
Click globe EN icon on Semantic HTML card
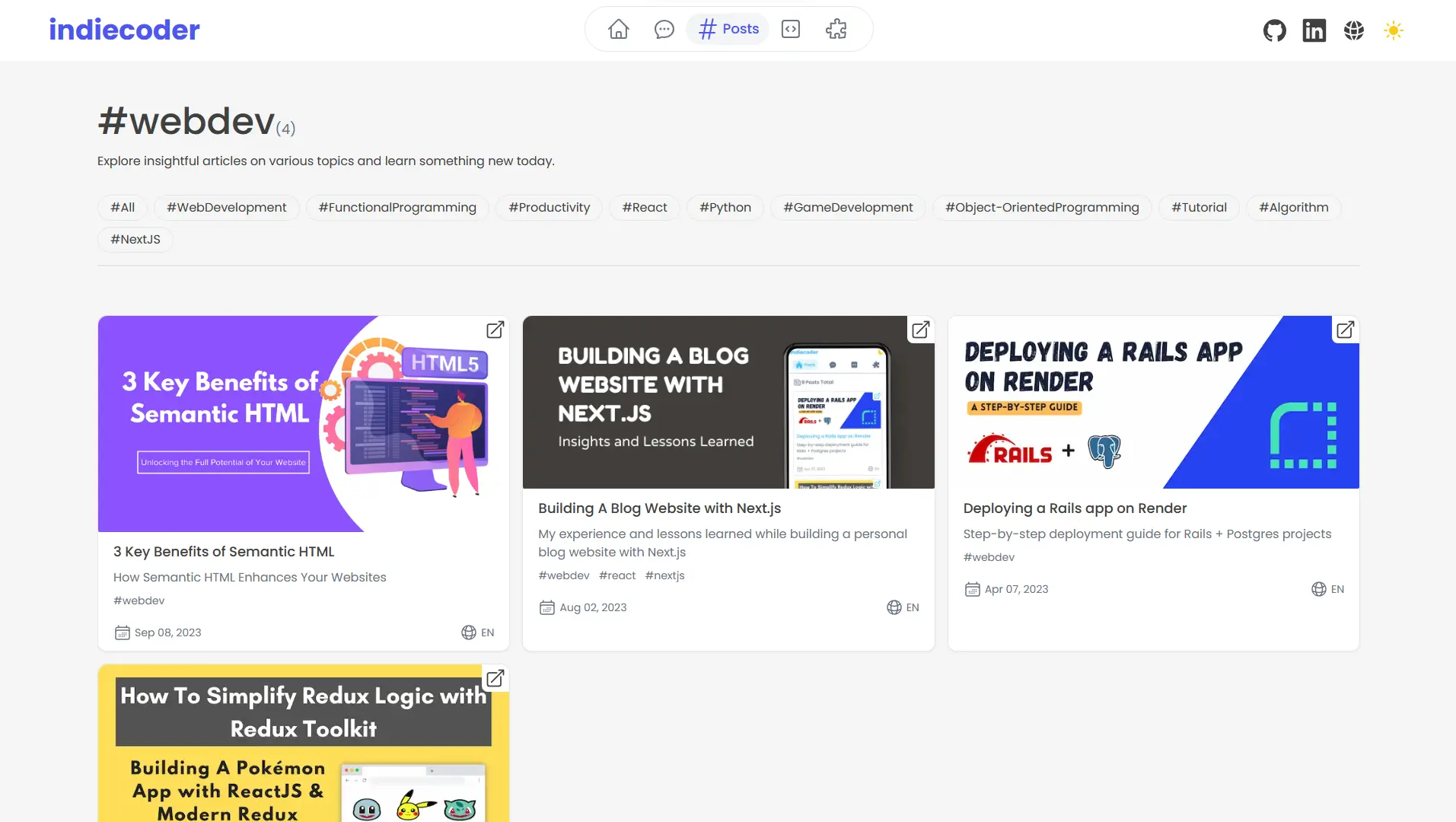469,632
